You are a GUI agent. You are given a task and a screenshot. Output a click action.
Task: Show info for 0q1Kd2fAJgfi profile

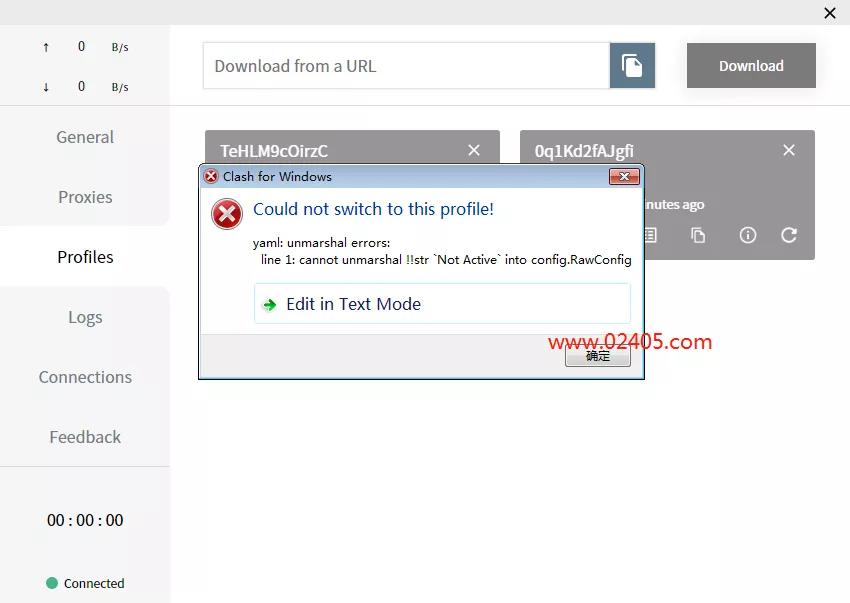pos(748,235)
